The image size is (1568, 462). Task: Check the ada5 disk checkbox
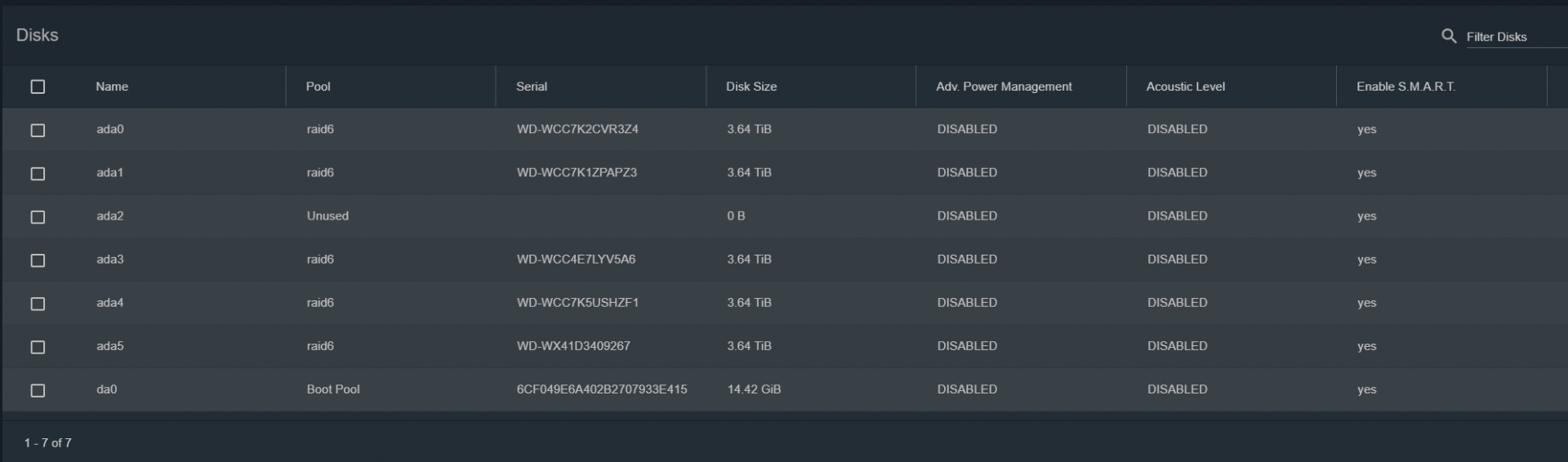(38, 346)
